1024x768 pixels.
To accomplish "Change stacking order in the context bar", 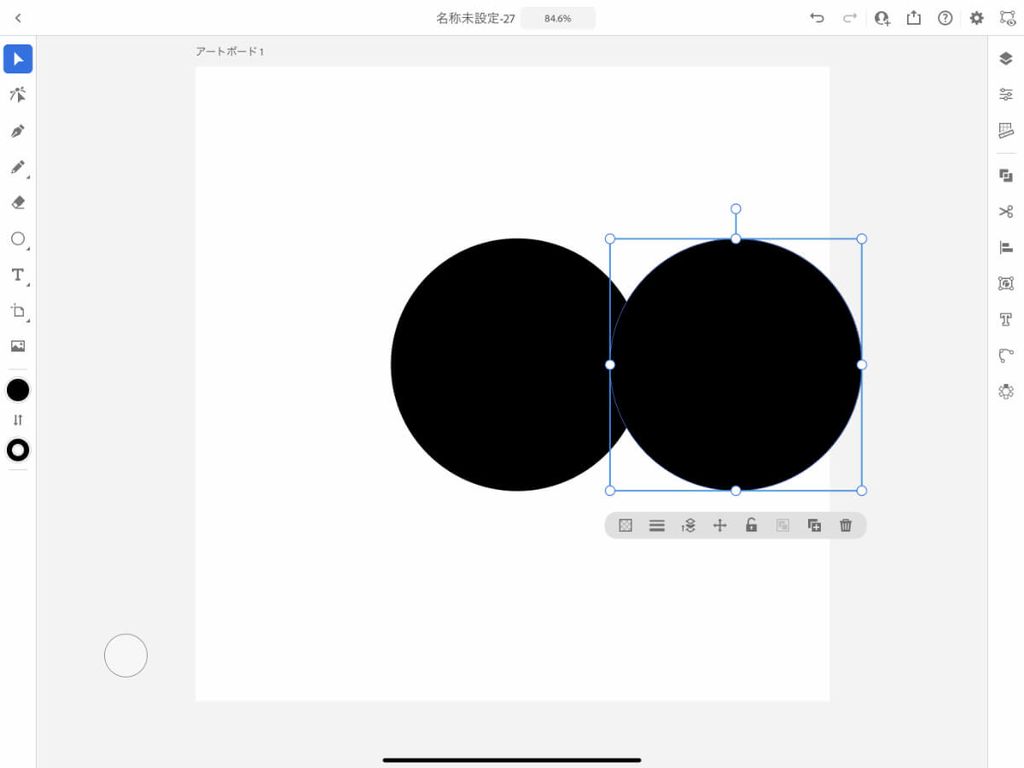I will click(688, 526).
